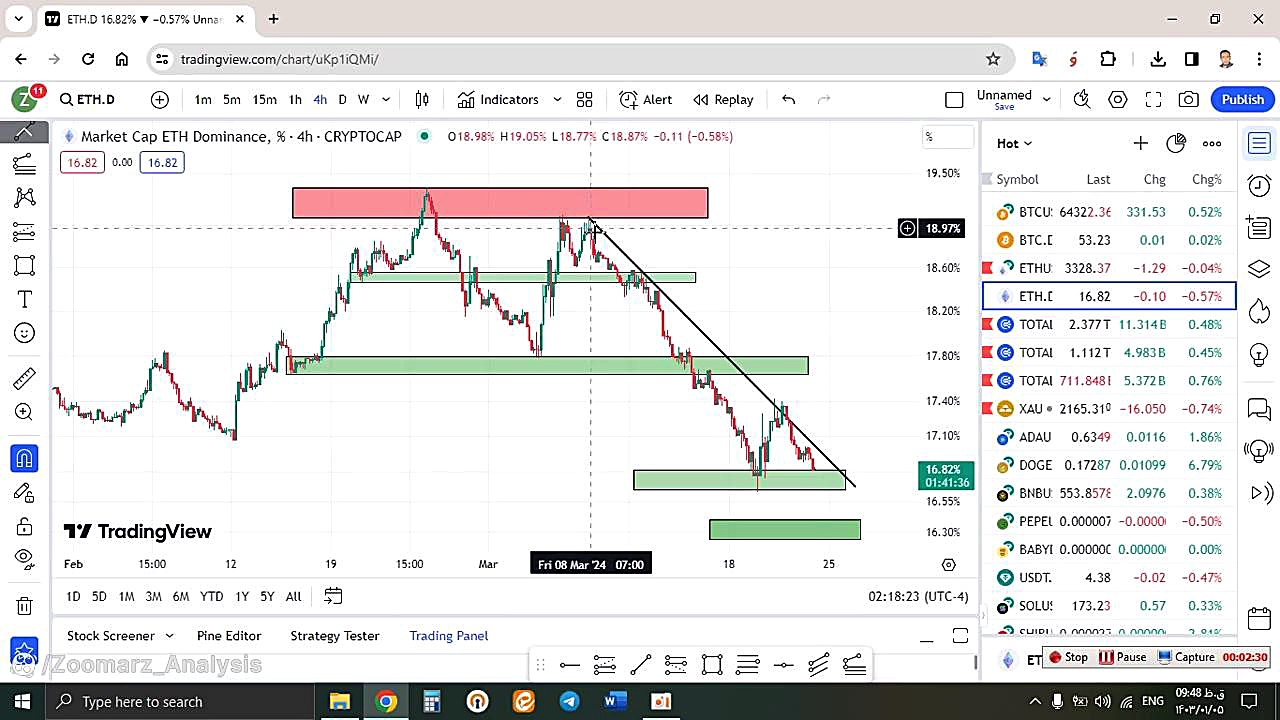Open Telegram from the Windows taskbar
The image size is (1280, 720).
point(569,701)
